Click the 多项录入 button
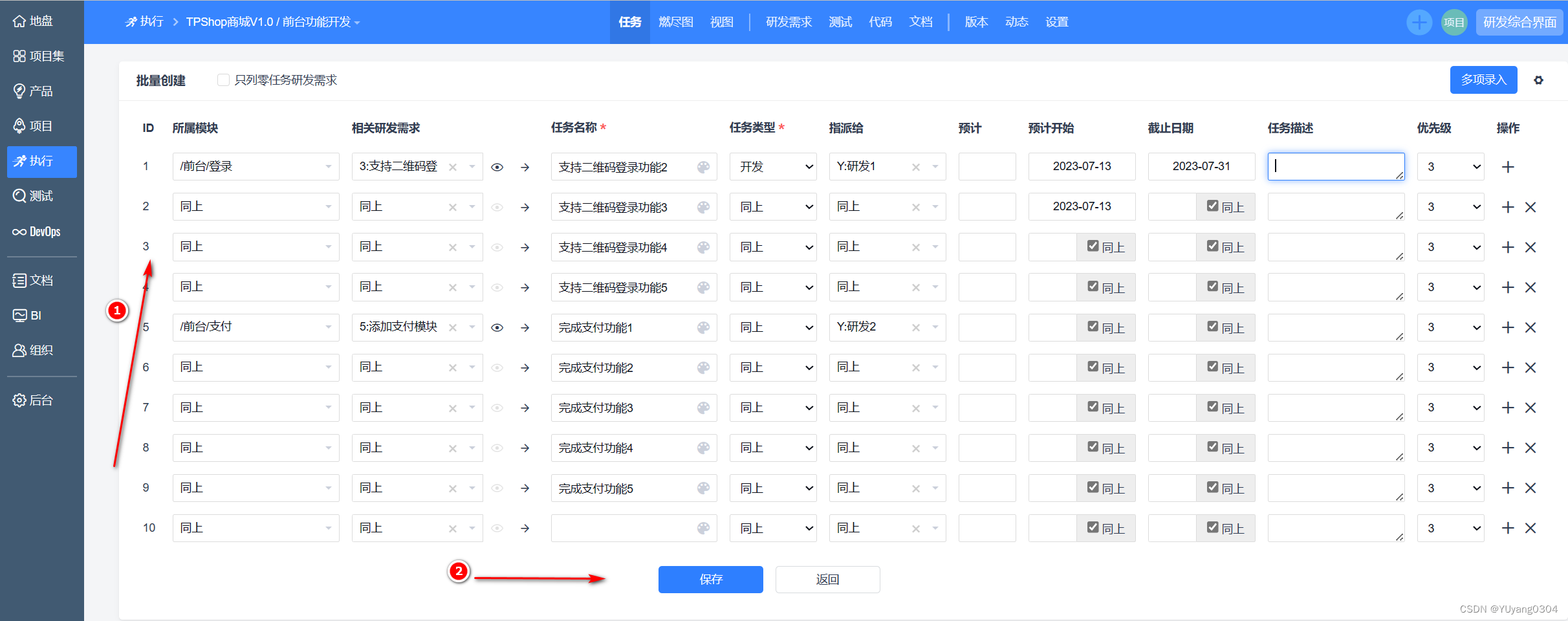1568x621 pixels. [x=1484, y=80]
